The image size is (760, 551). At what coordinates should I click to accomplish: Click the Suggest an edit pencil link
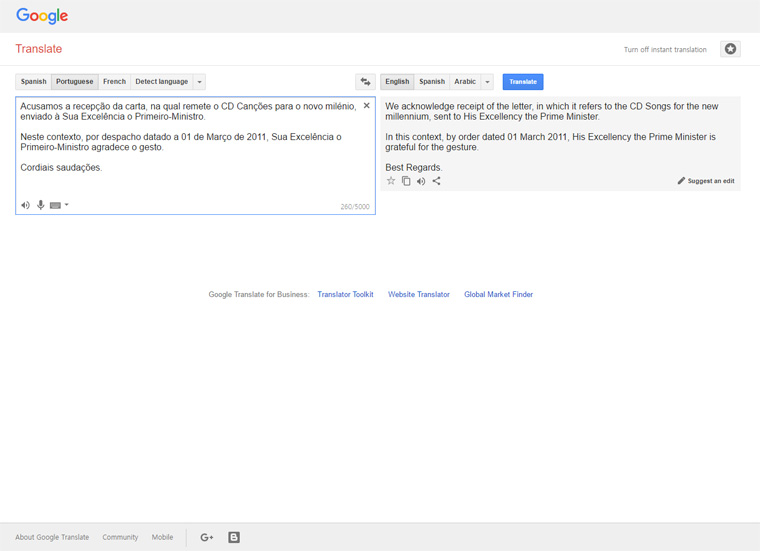pos(706,181)
